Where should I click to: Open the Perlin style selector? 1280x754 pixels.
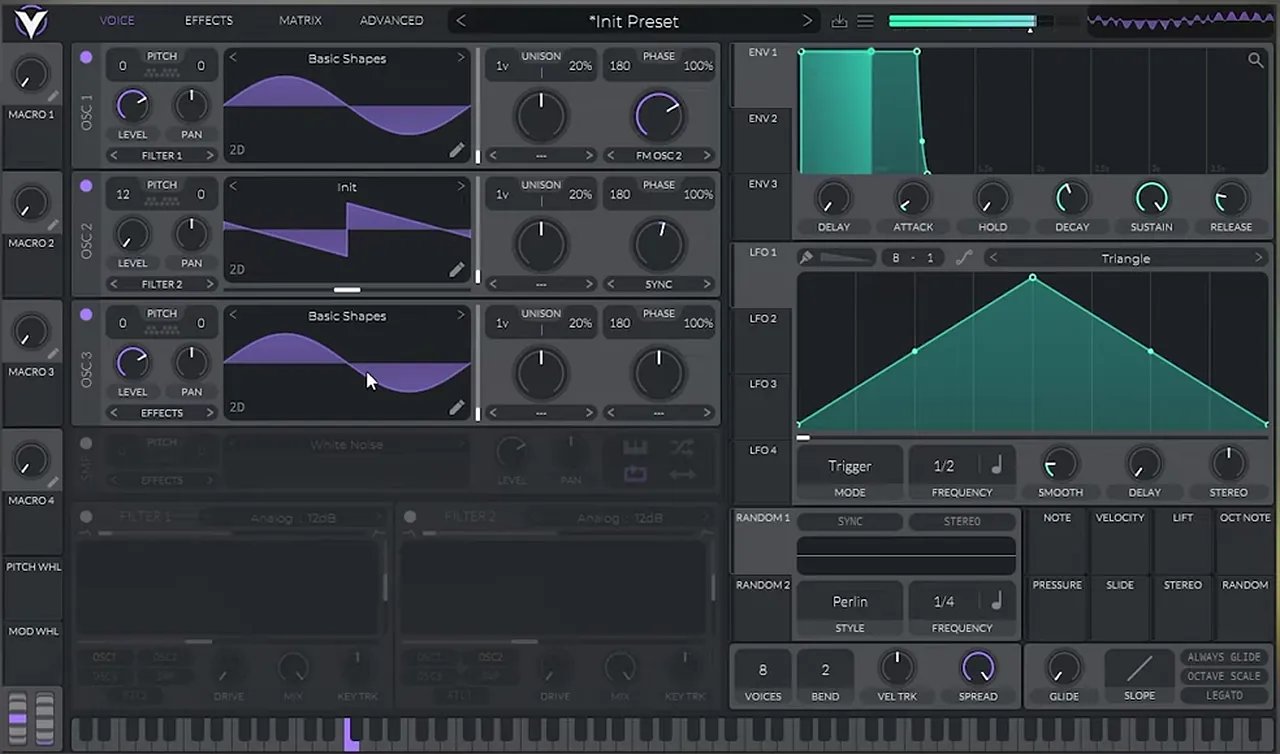[x=850, y=602]
